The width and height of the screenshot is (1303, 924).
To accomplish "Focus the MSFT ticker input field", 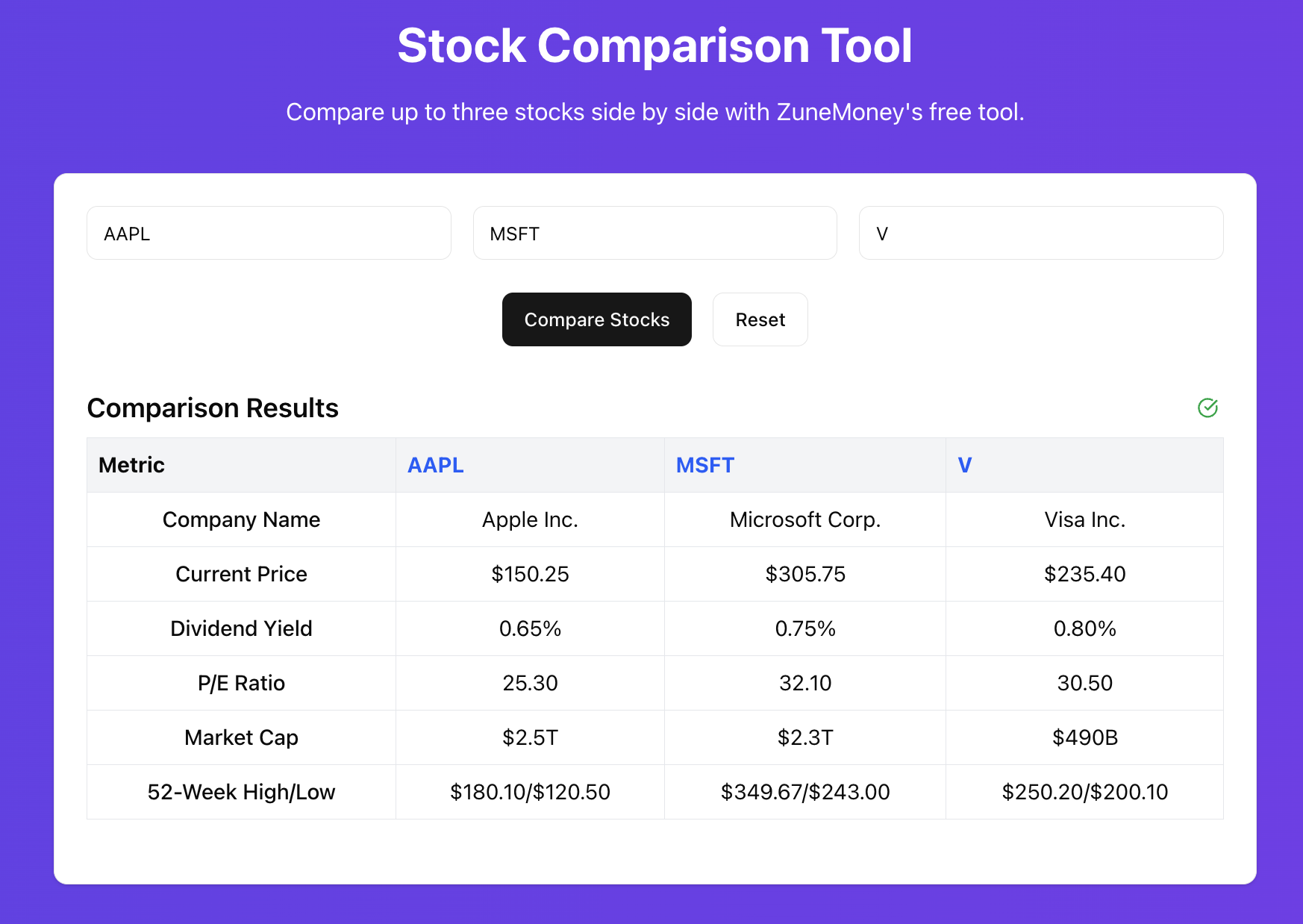I will pos(654,234).
